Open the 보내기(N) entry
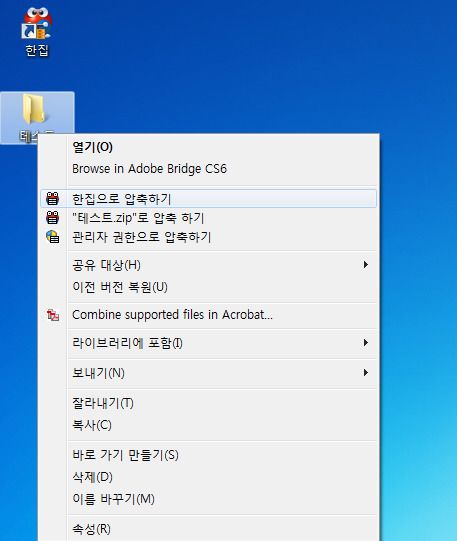The width and height of the screenshot is (457, 541). coord(208,373)
